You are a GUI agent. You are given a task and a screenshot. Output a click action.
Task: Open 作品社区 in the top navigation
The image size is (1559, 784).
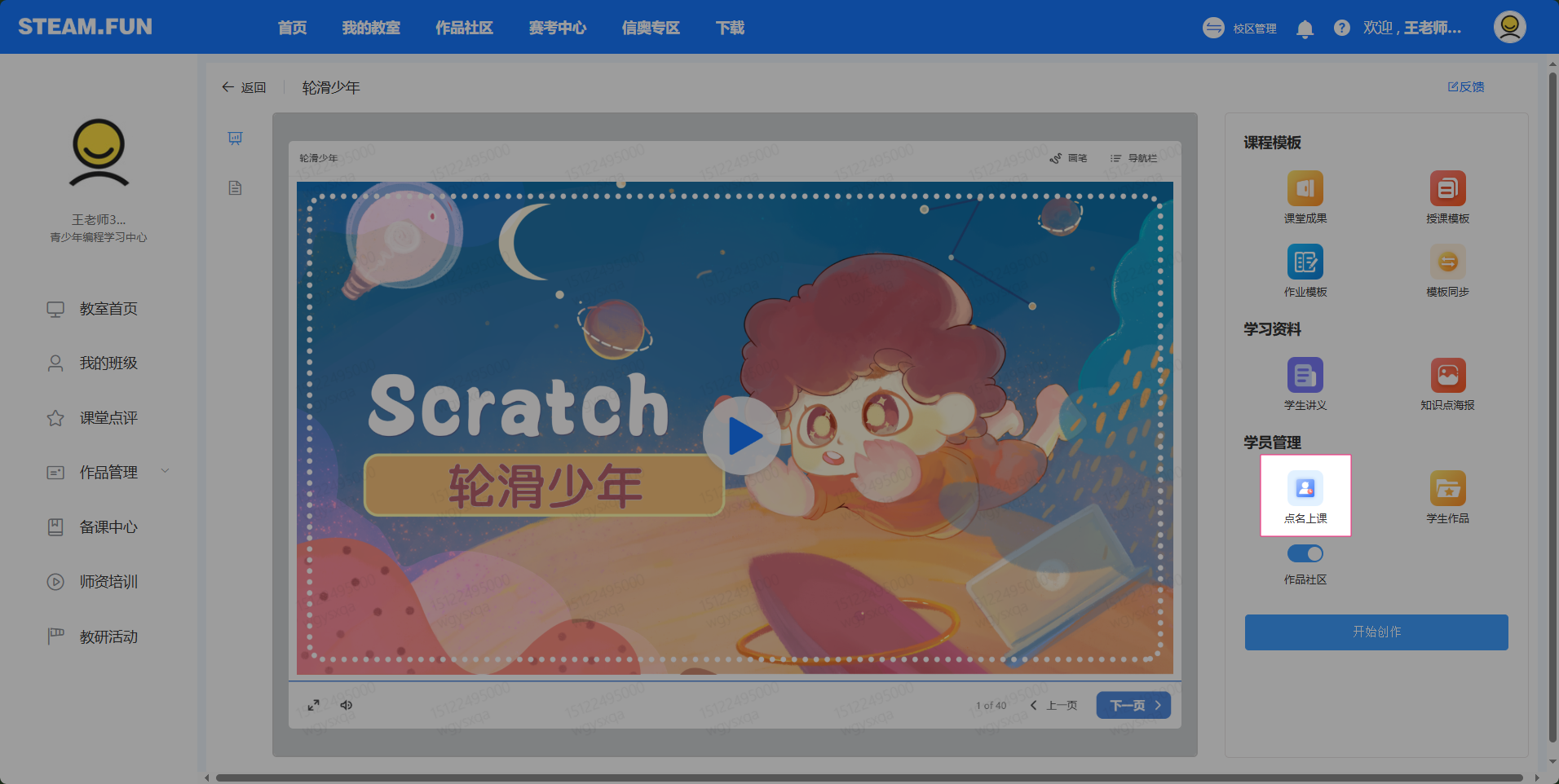pos(464,28)
